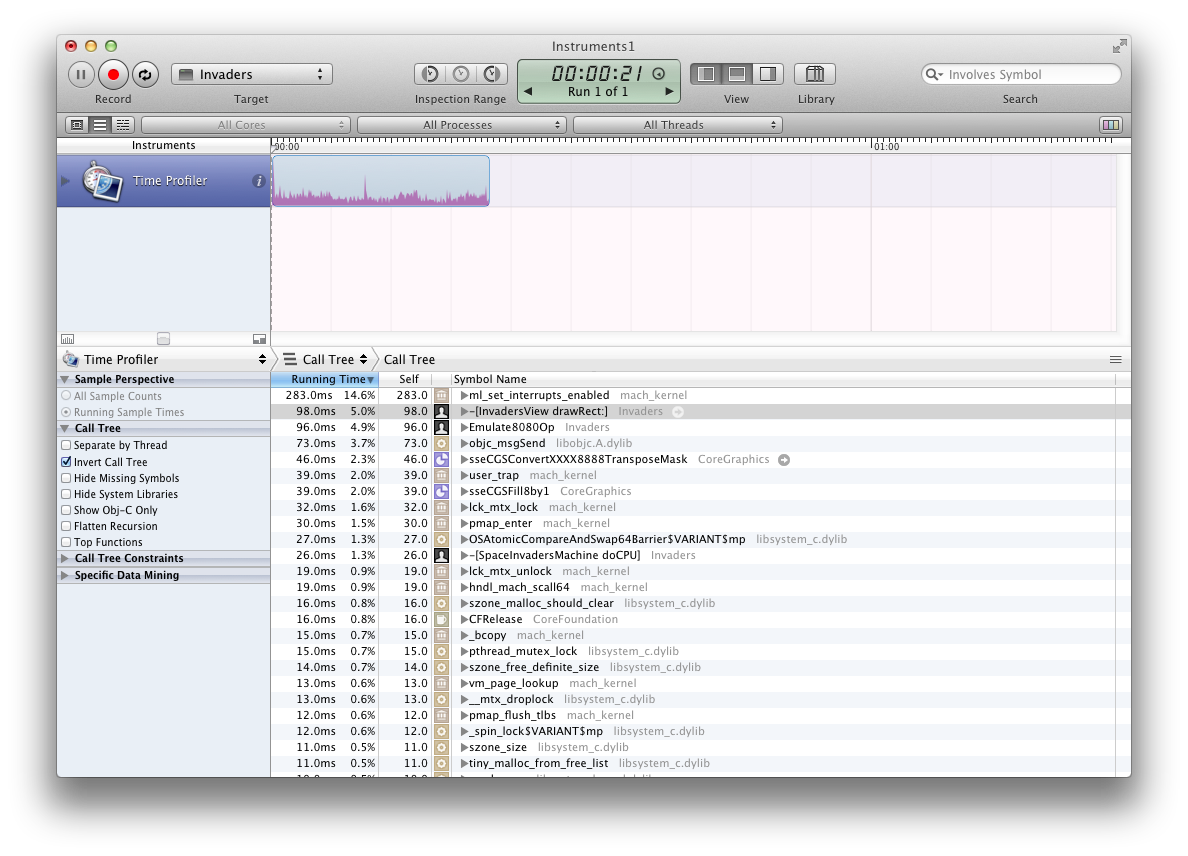Enable Flatten Recursion

click(x=67, y=526)
